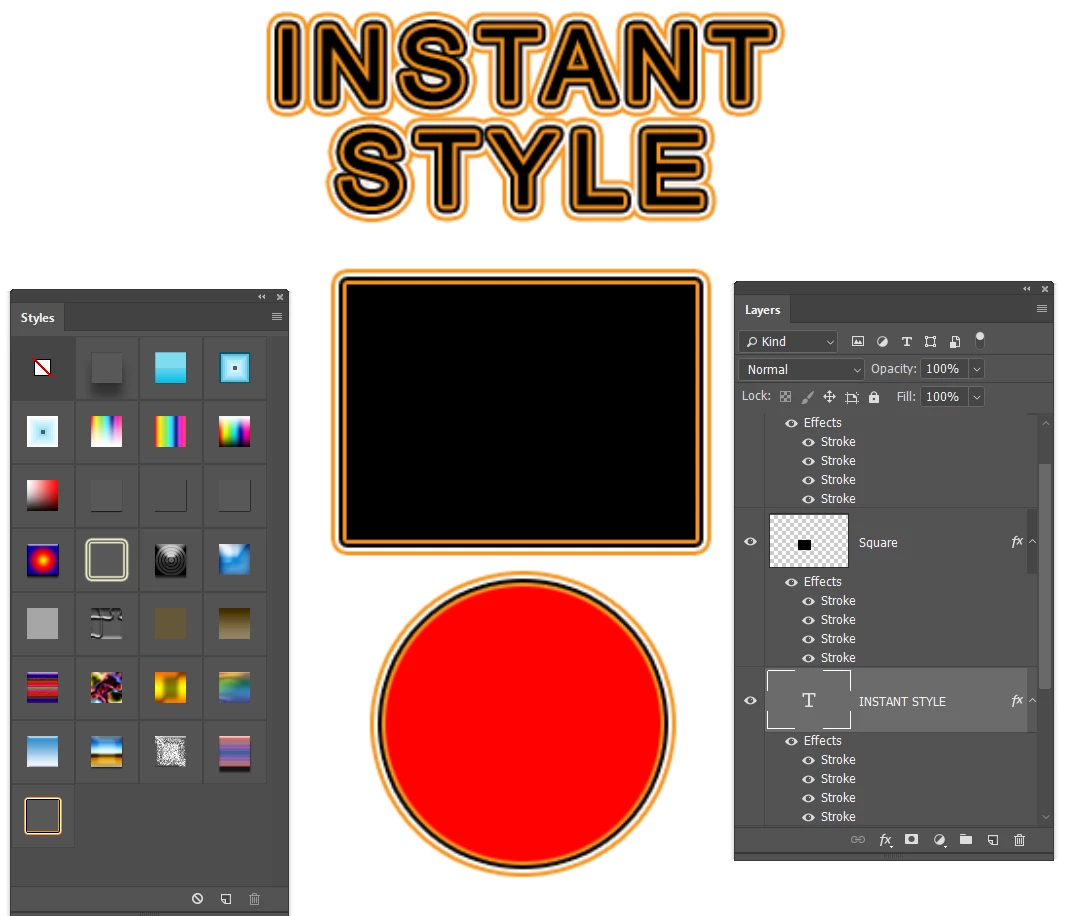The height and width of the screenshot is (916, 1068).
Task: Apply the orange-outlined style preset
Action: (x=43, y=815)
